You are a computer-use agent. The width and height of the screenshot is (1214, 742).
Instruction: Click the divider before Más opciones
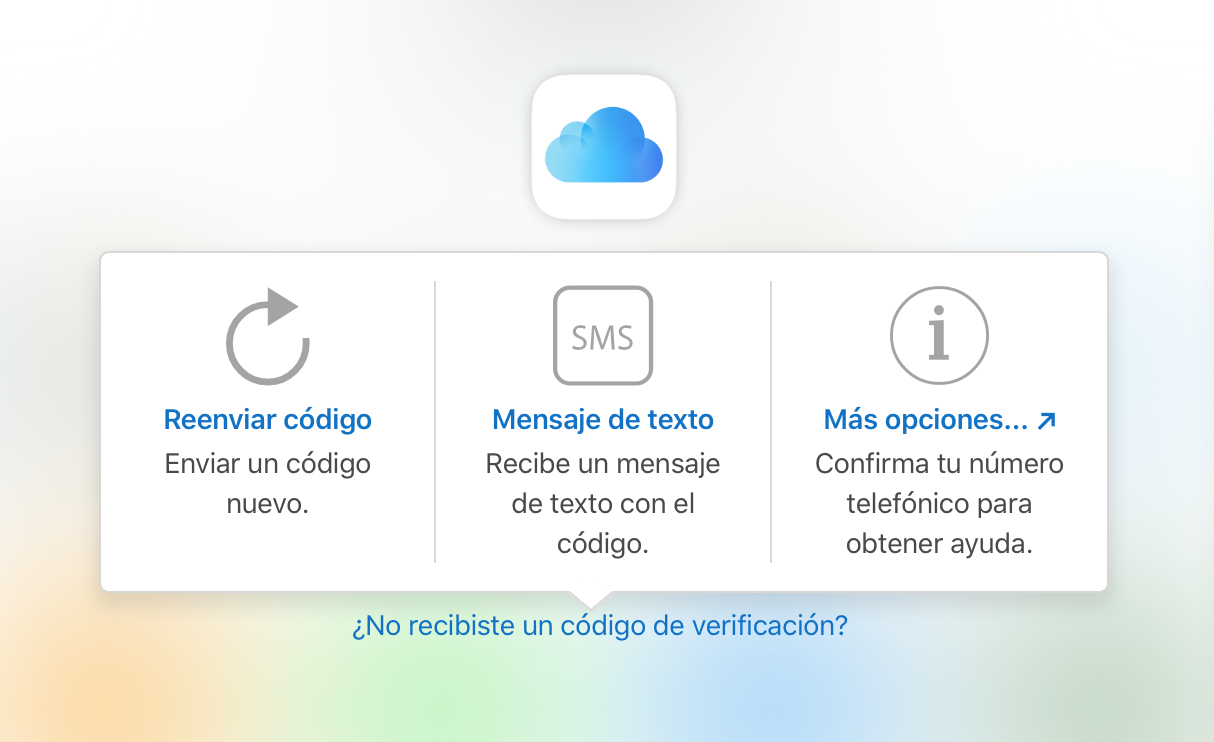[771, 421]
